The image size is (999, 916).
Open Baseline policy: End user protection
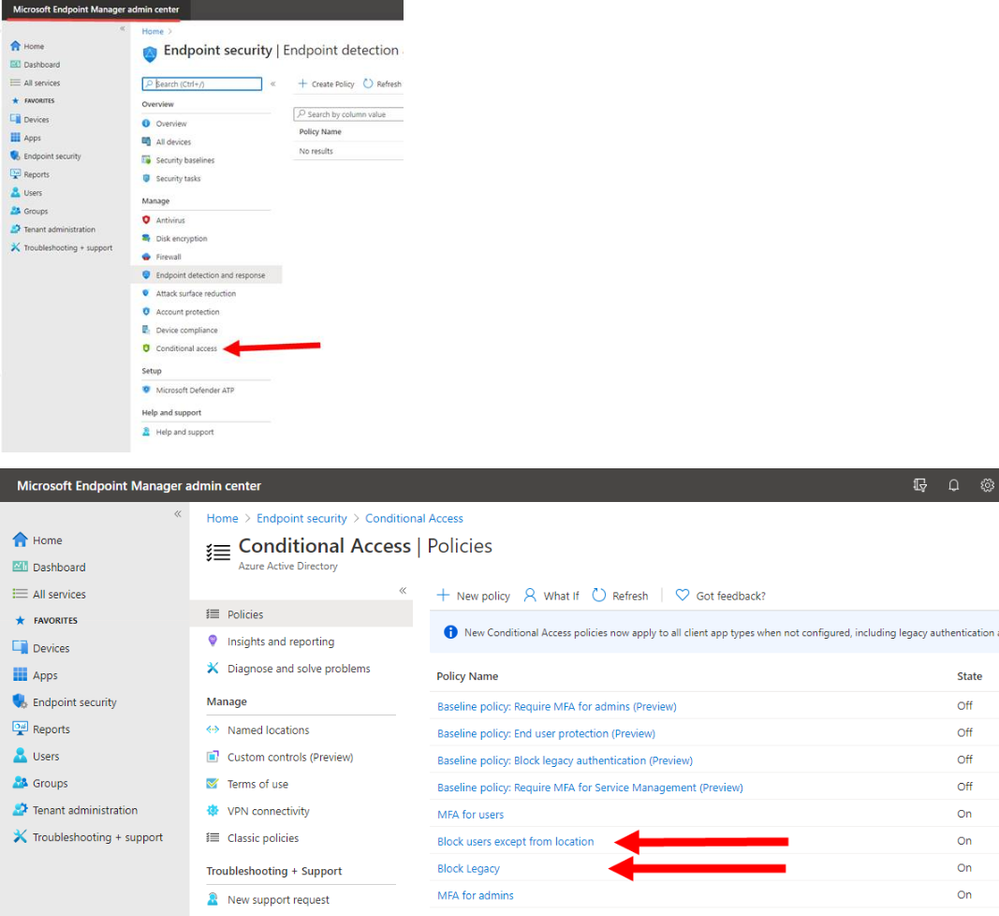(546, 733)
